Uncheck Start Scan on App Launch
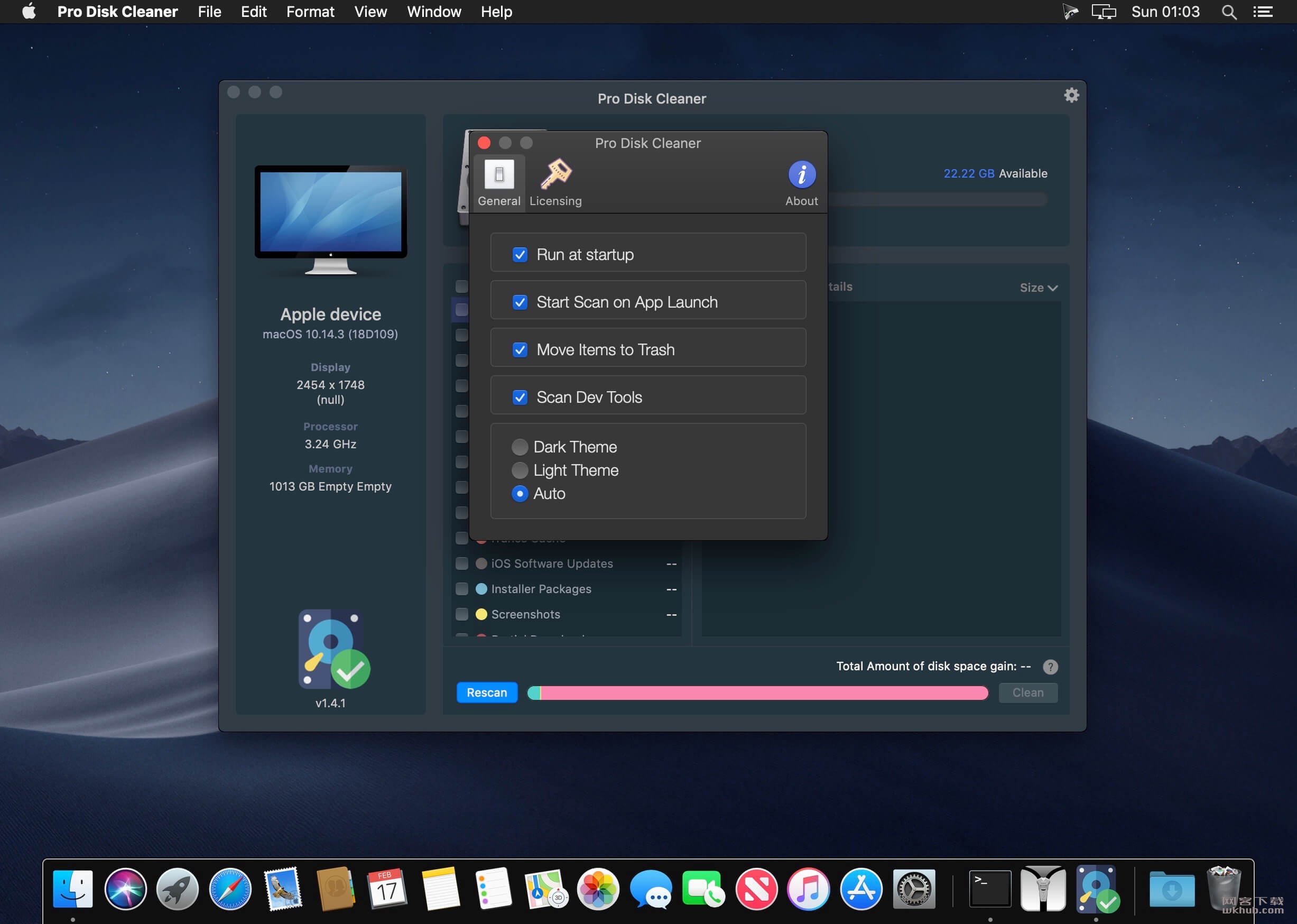The image size is (1297, 924). point(520,302)
